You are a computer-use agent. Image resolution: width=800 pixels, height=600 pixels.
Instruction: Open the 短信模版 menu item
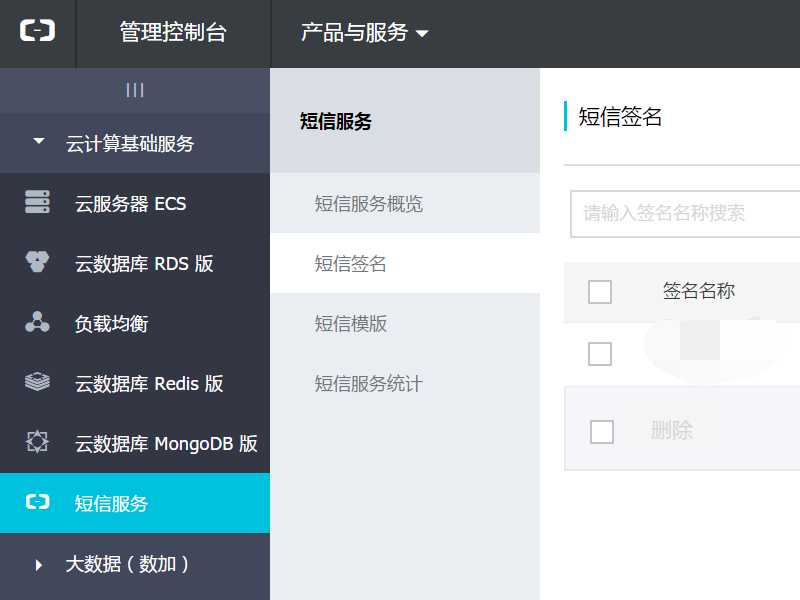[351, 324]
